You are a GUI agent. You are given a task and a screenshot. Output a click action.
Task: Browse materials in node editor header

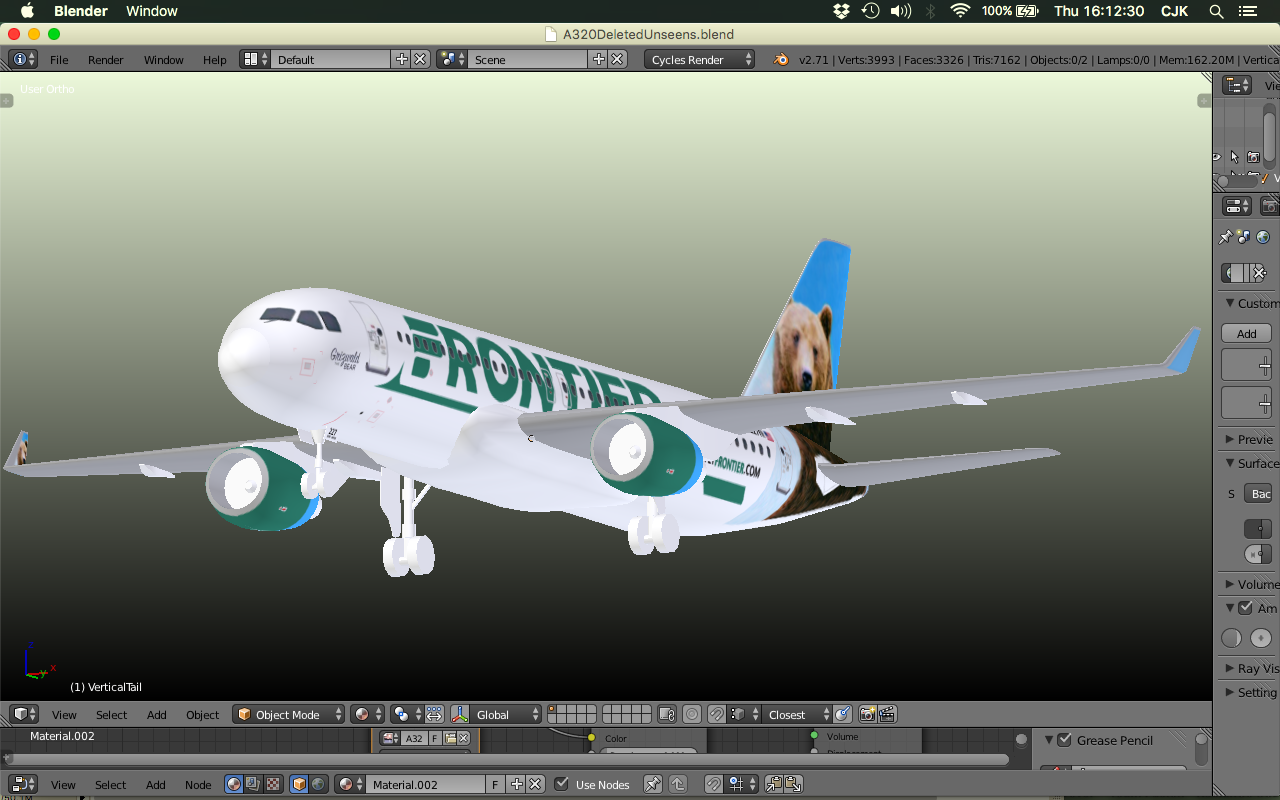point(349,784)
